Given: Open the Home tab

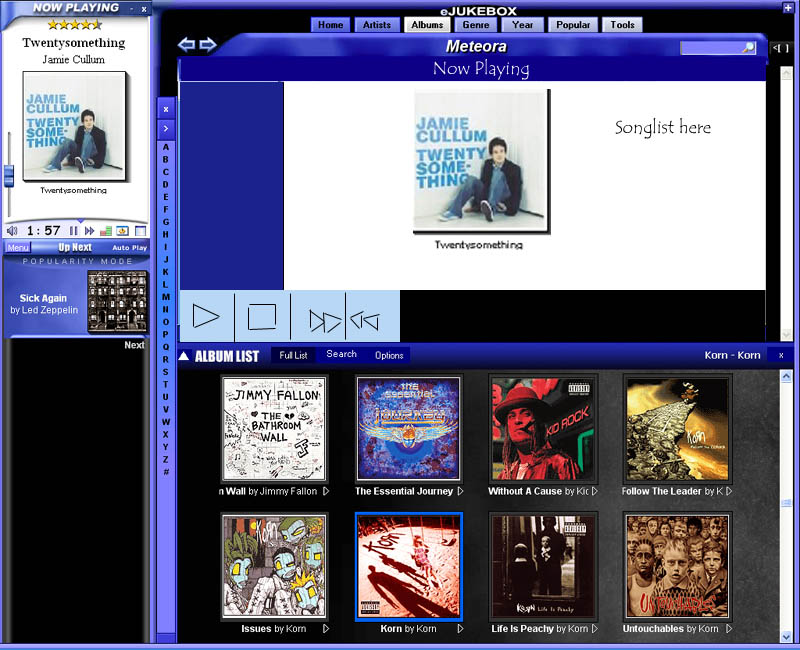Looking at the screenshot, I should coord(331,24).
